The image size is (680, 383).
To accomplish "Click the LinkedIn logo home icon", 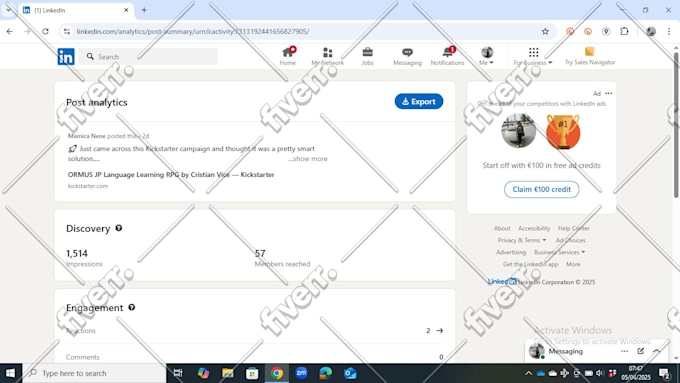I will [66, 56].
